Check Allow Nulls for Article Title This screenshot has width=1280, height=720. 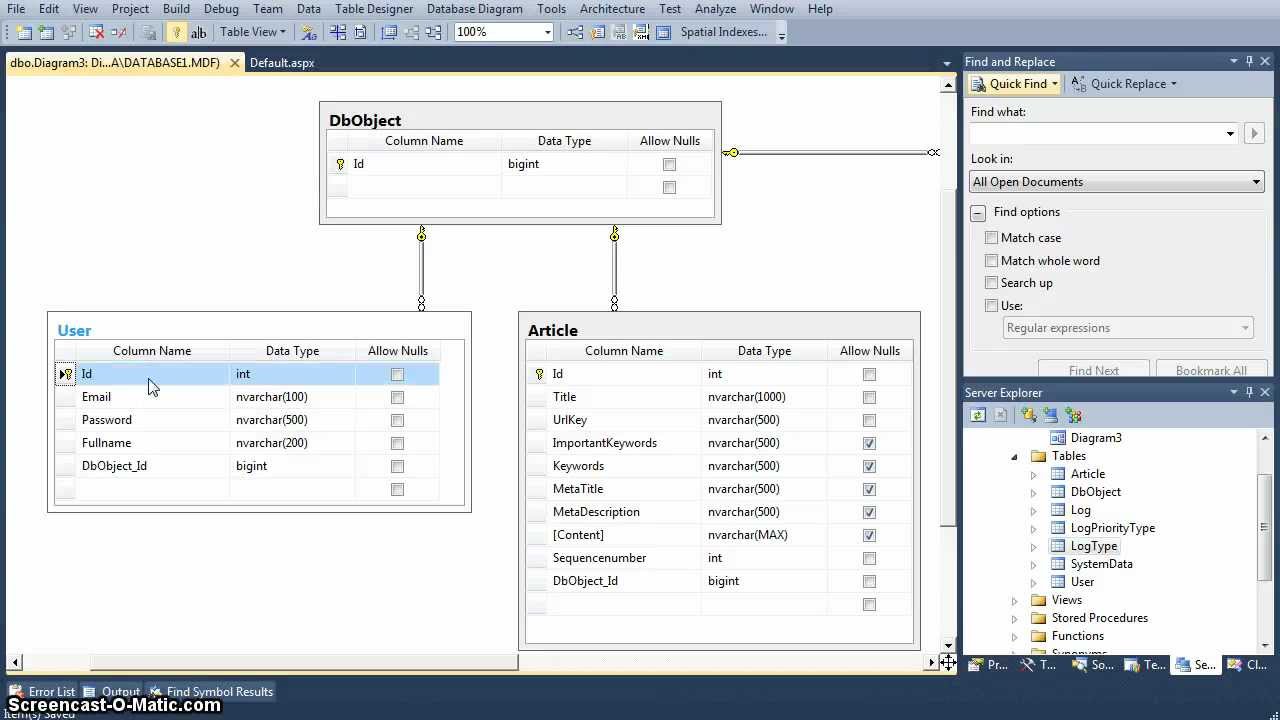click(x=869, y=397)
